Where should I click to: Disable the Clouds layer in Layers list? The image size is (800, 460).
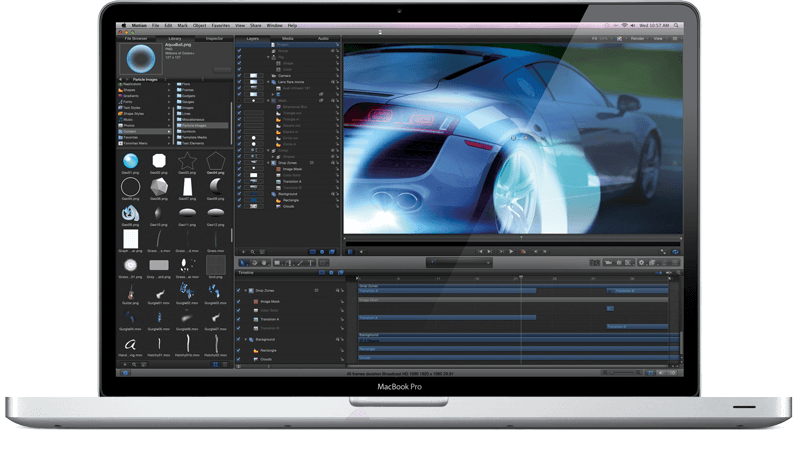[239, 206]
